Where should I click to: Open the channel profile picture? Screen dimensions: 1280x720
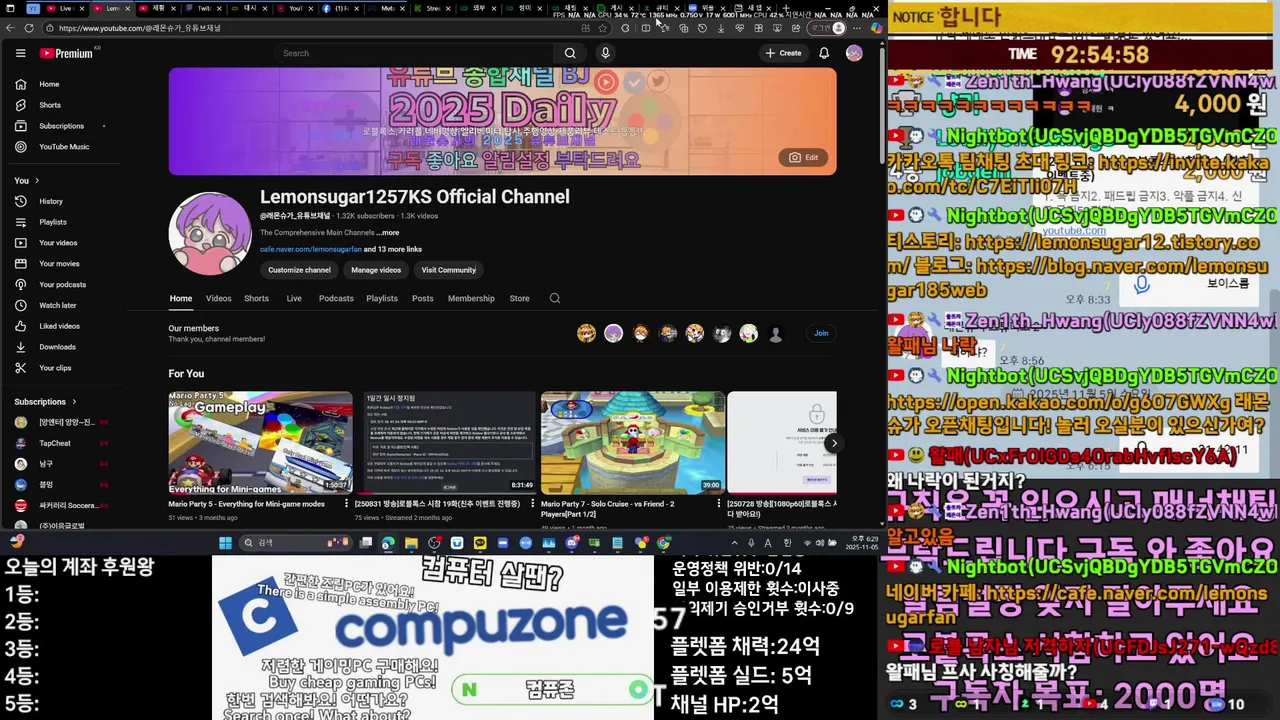(210, 233)
